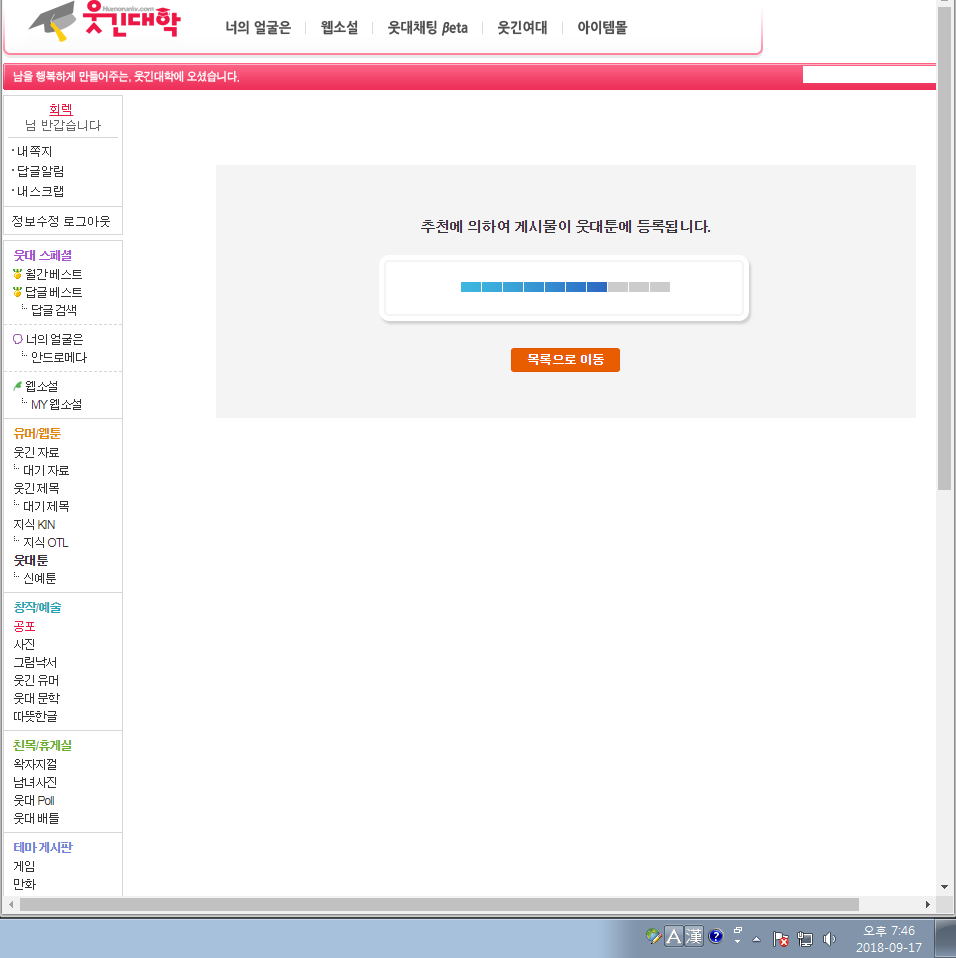
Task: Open 웃대 Poll board
Action: (x=34, y=800)
